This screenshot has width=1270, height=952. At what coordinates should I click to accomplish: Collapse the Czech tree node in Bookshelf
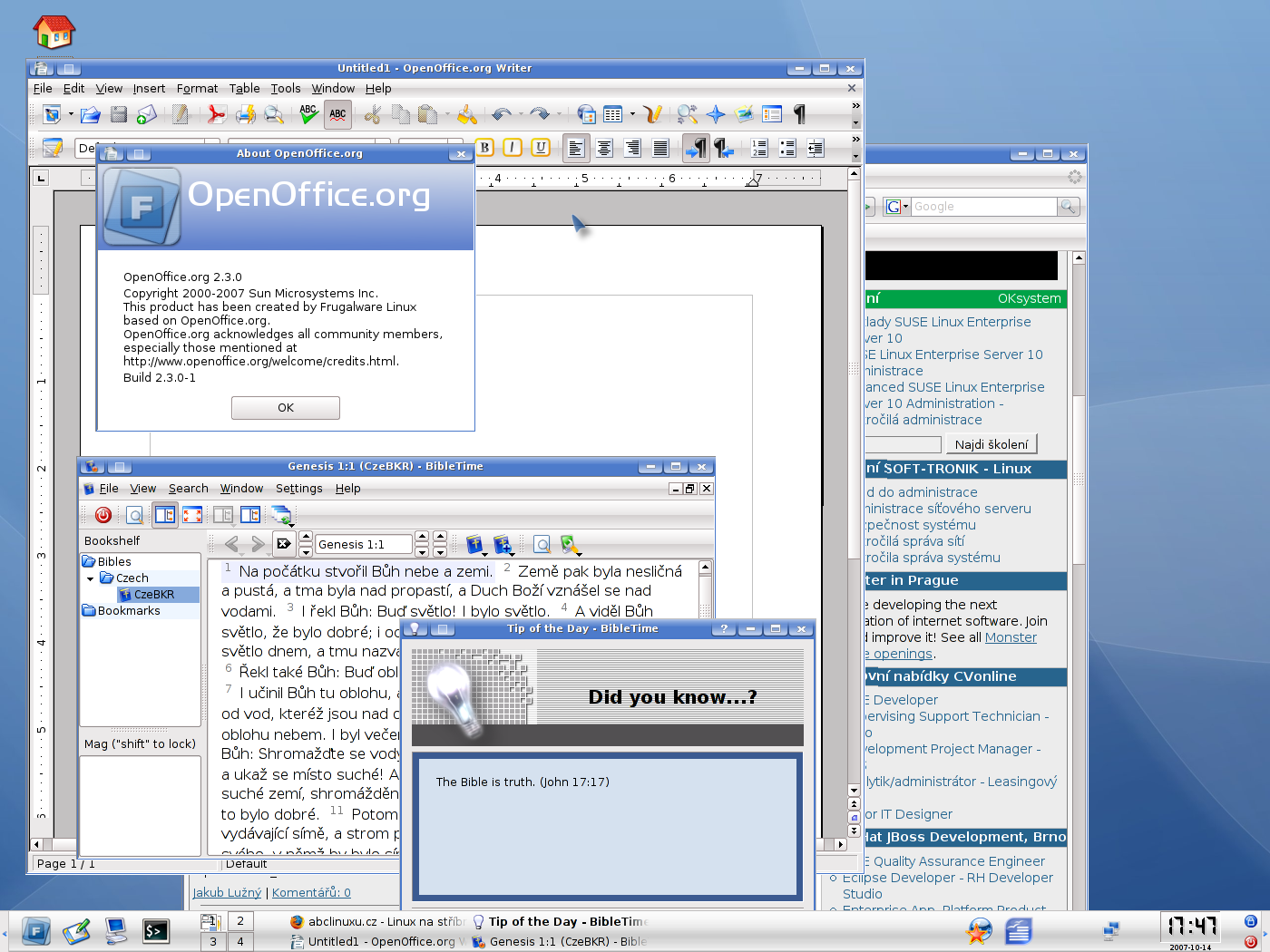(x=90, y=578)
